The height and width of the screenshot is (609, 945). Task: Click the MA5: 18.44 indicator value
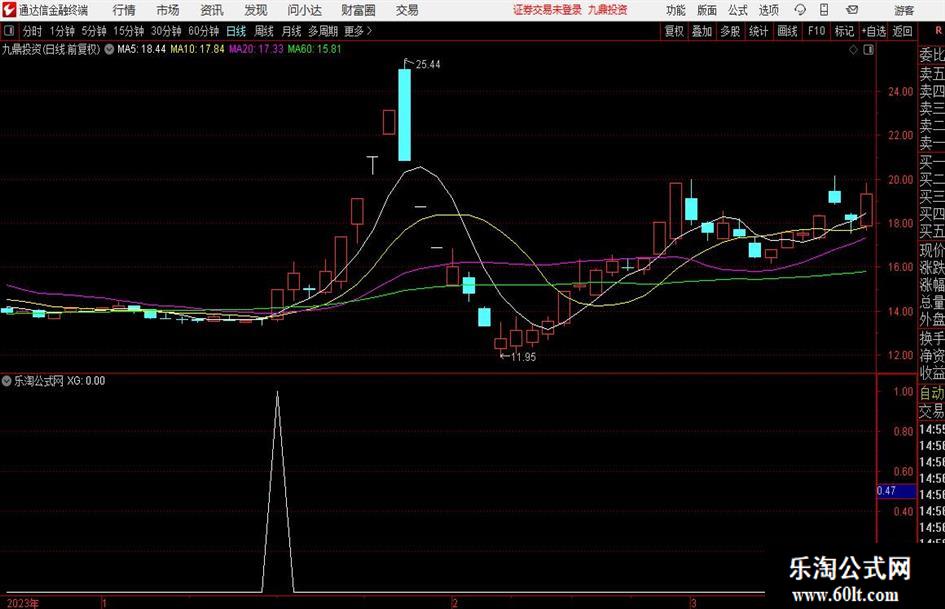[141, 49]
